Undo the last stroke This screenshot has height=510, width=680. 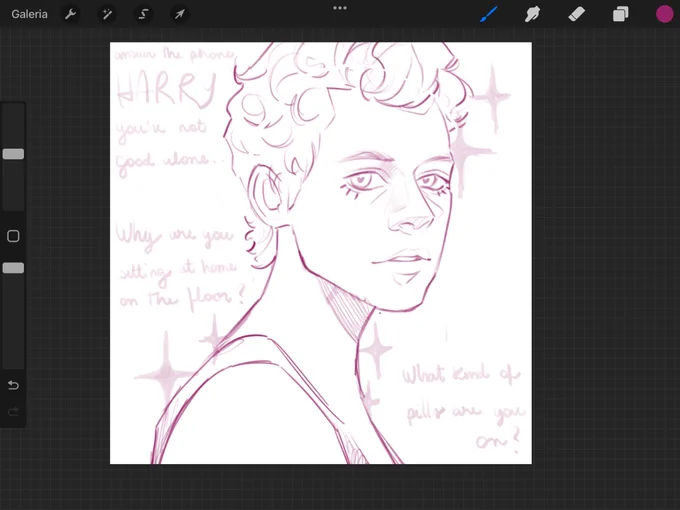(x=13, y=385)
